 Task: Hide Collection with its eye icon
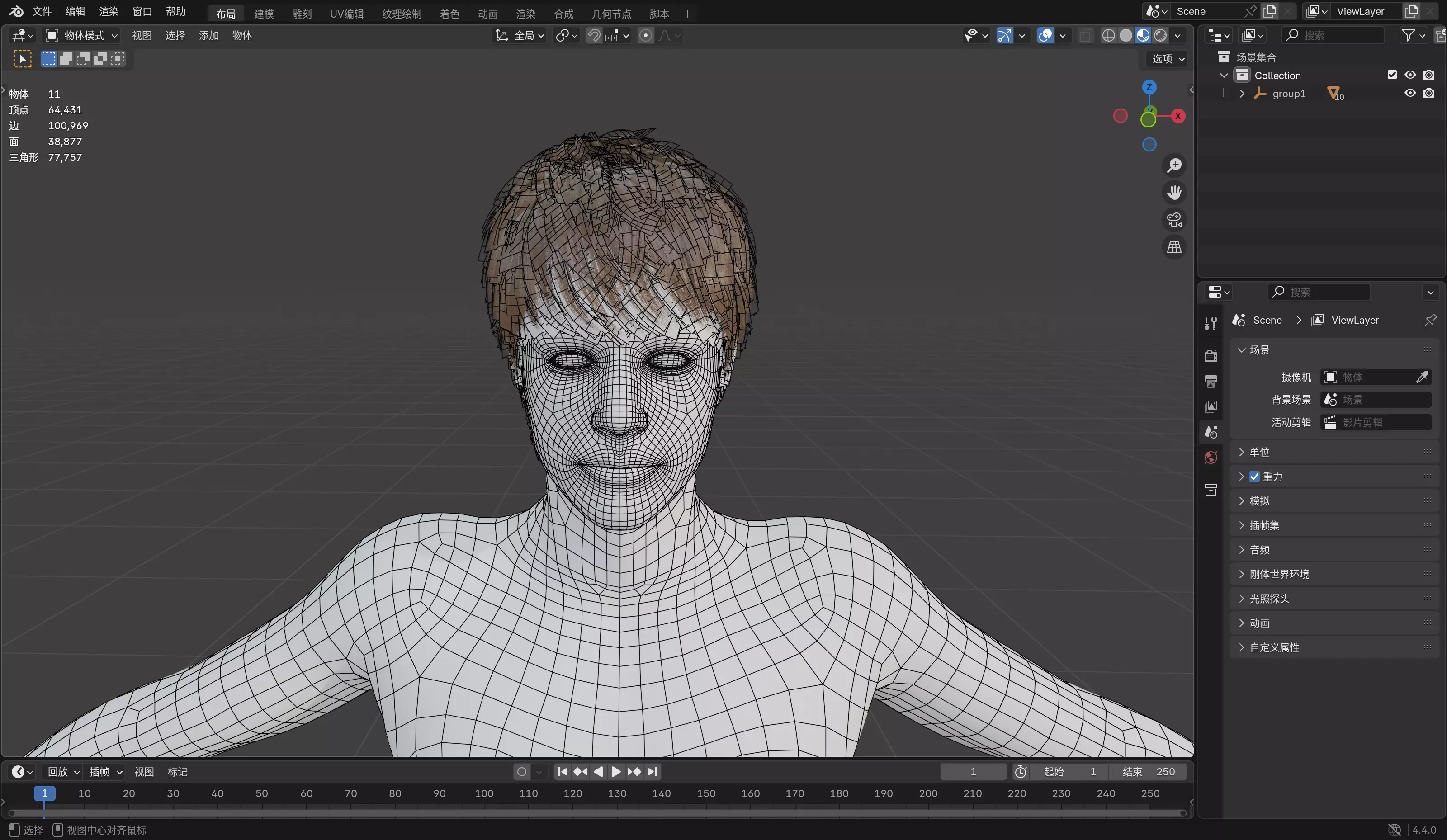pyautogui.click(x=1410, y=75)
